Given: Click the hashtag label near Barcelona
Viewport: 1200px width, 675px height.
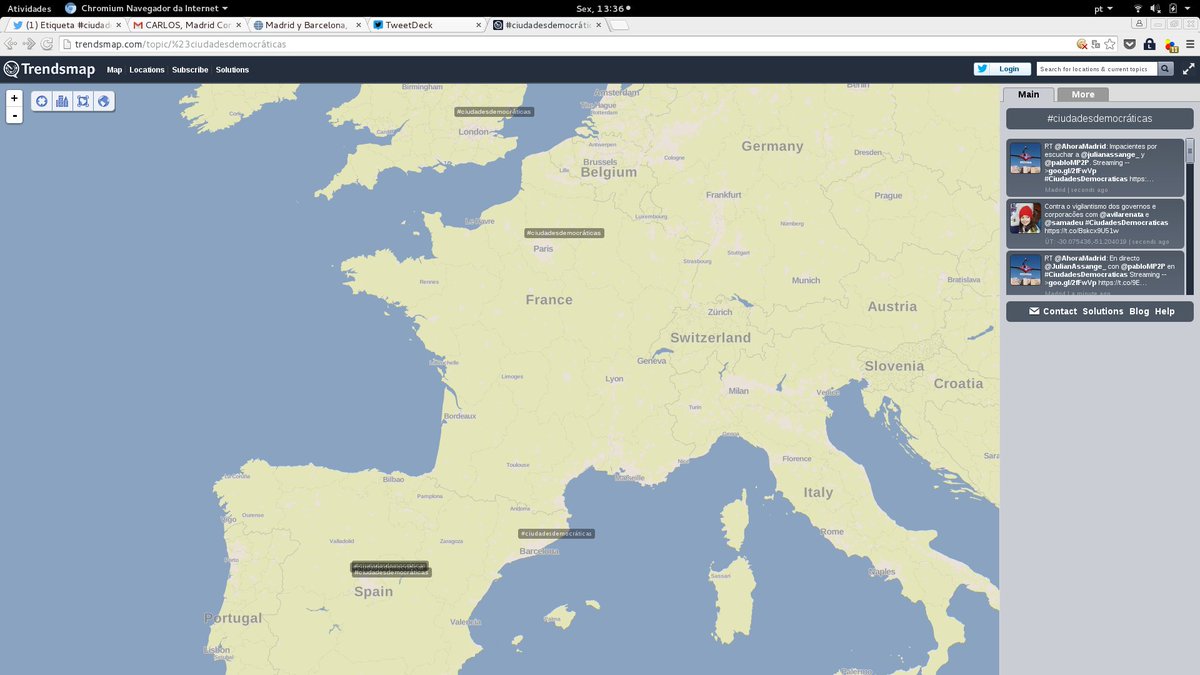Looking at the screenshot, I should [556, 534].
